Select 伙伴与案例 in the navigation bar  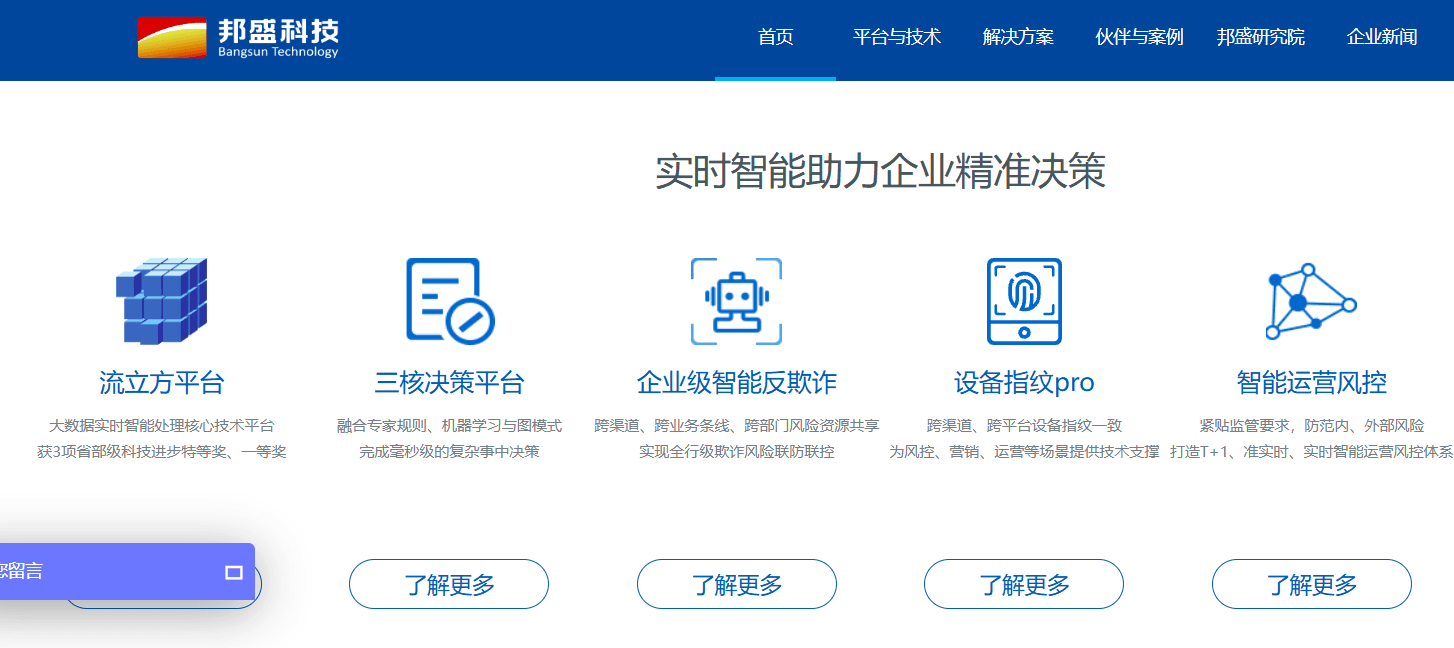pos(1139,37)
